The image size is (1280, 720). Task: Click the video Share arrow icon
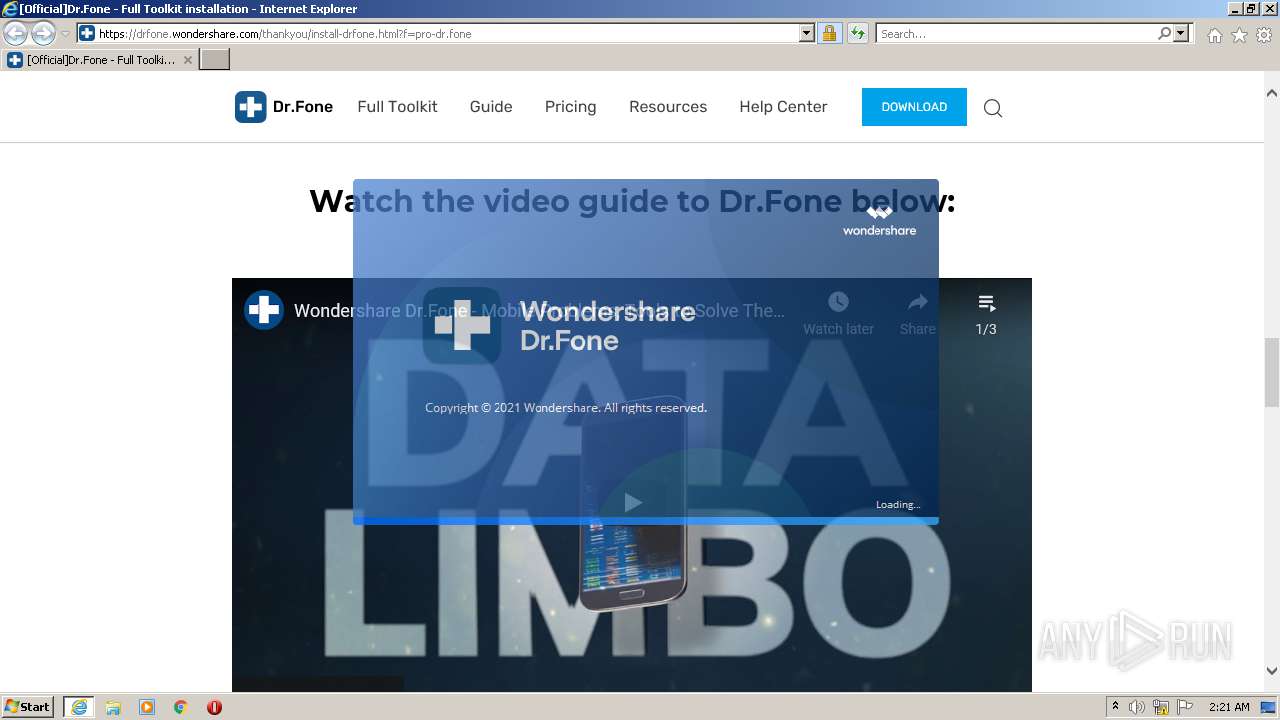point(917,302)
